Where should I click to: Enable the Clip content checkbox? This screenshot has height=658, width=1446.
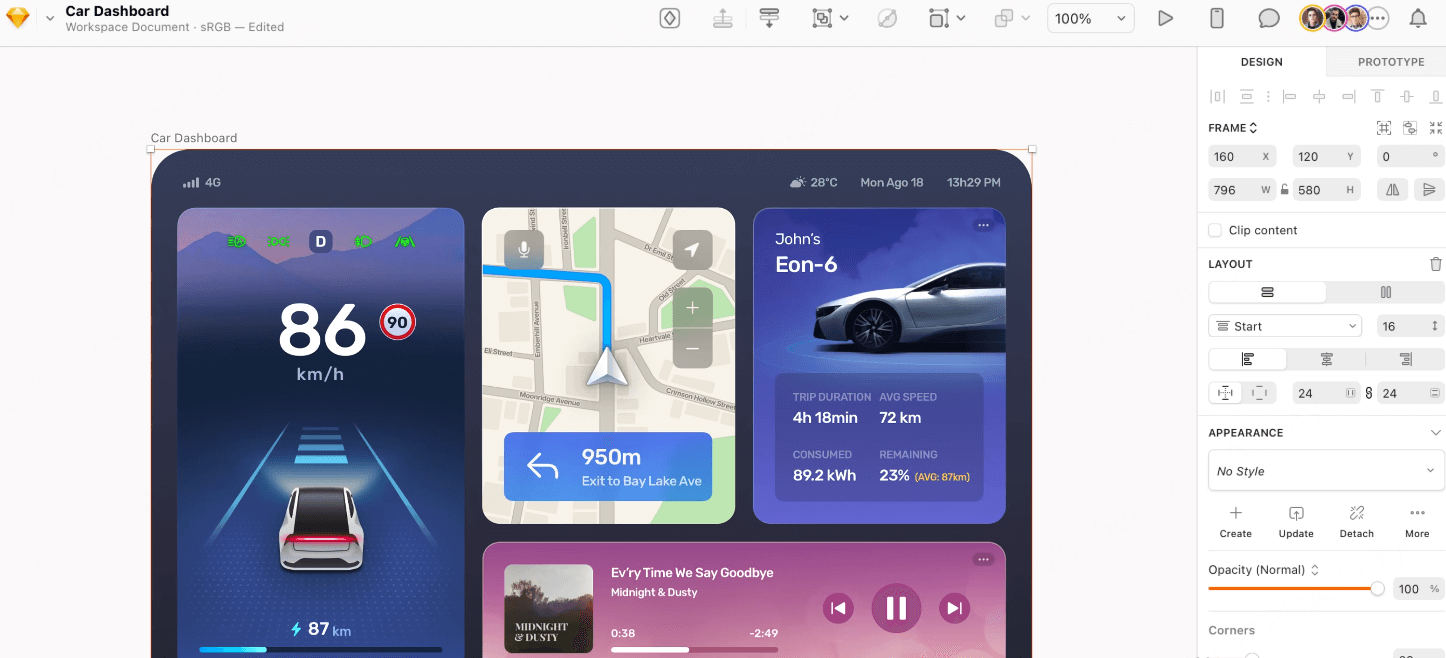click(x=1215, y=230)
